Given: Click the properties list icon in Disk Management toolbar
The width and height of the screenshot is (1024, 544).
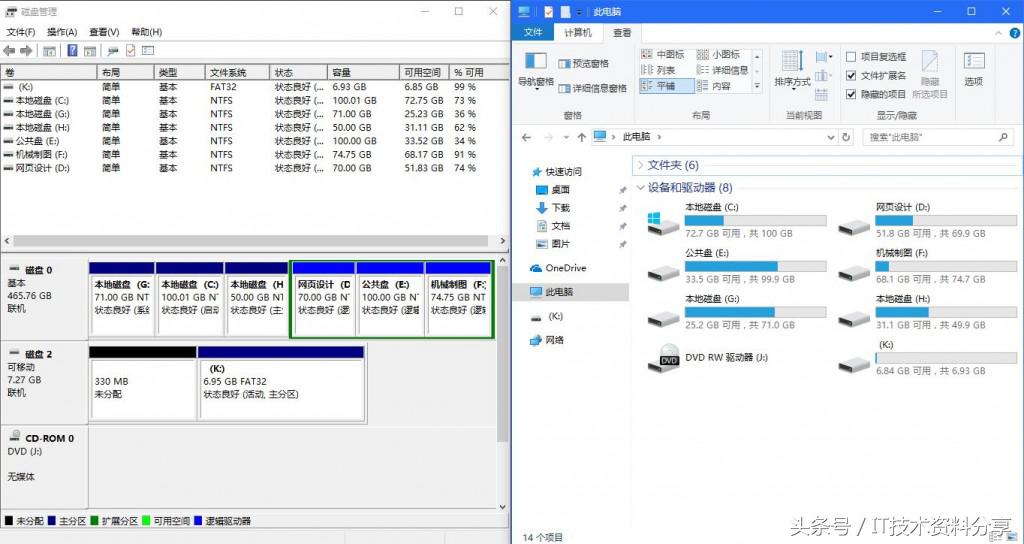Looking at the screenshot, I should pos(148,50).
